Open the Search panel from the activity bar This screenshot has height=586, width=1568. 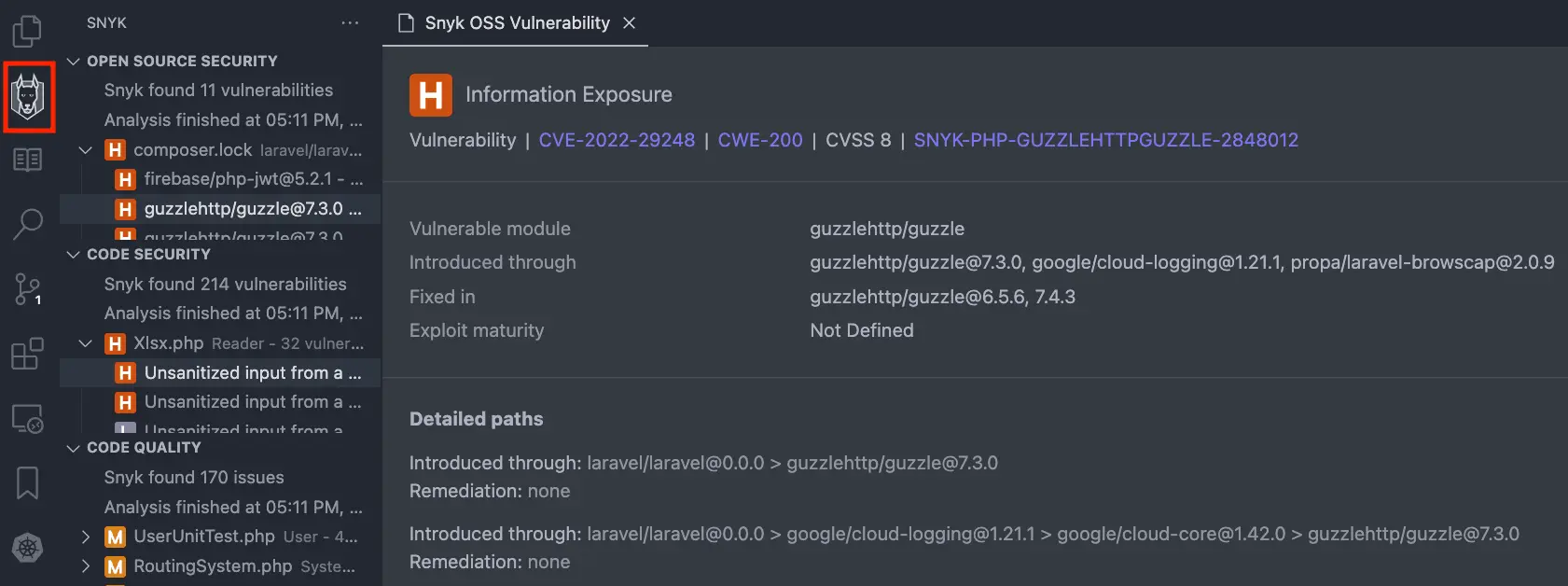point(27,225)
